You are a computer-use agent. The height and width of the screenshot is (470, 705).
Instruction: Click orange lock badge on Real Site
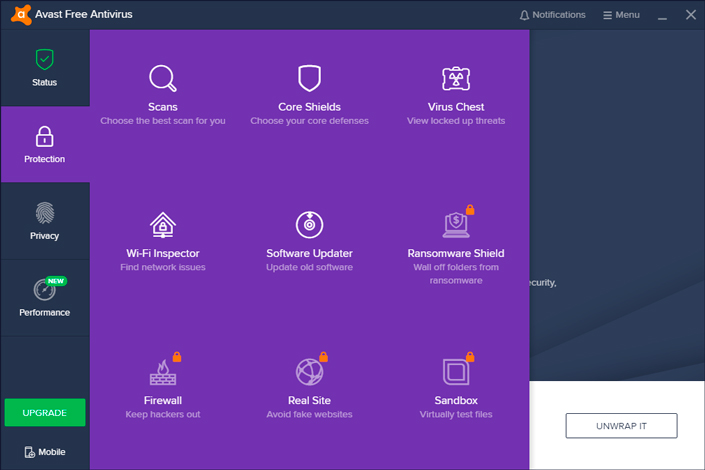(x=323, y=357)
